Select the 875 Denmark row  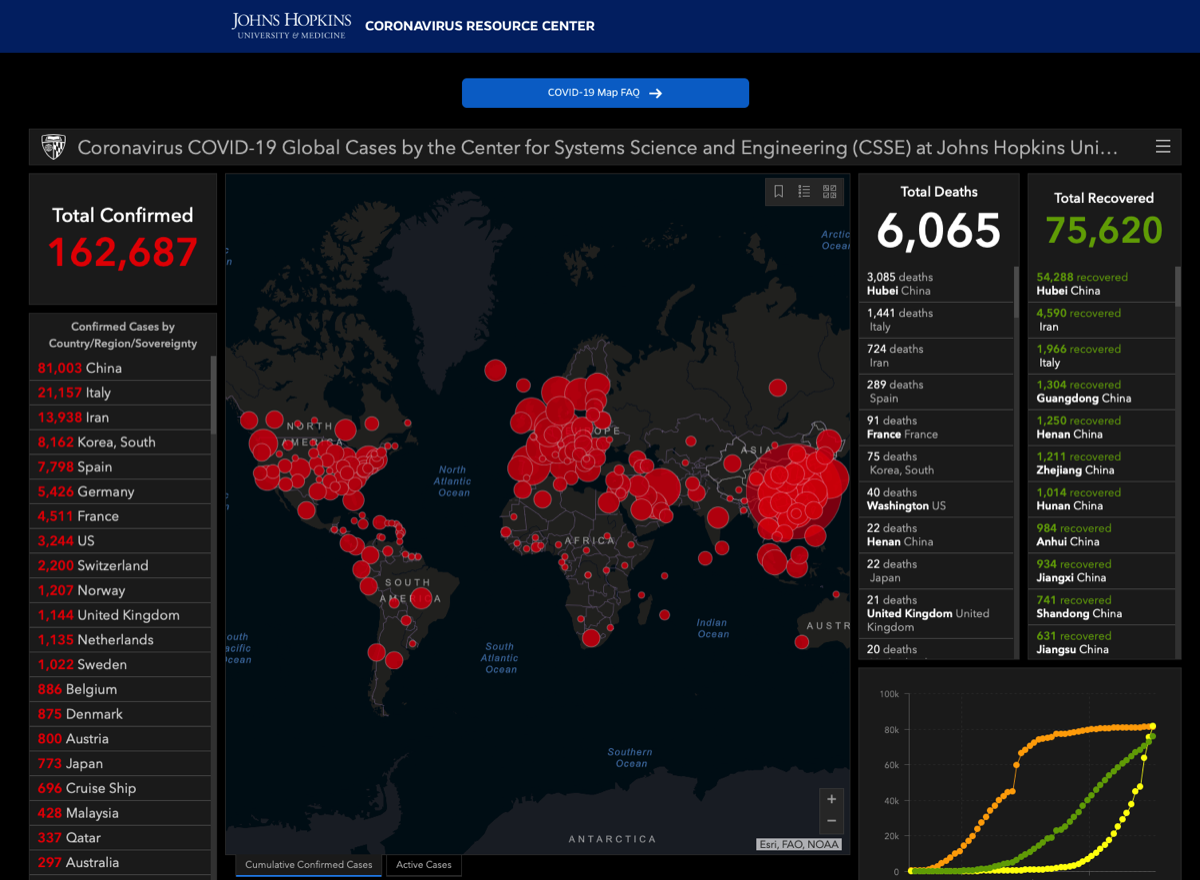[120, 714]
